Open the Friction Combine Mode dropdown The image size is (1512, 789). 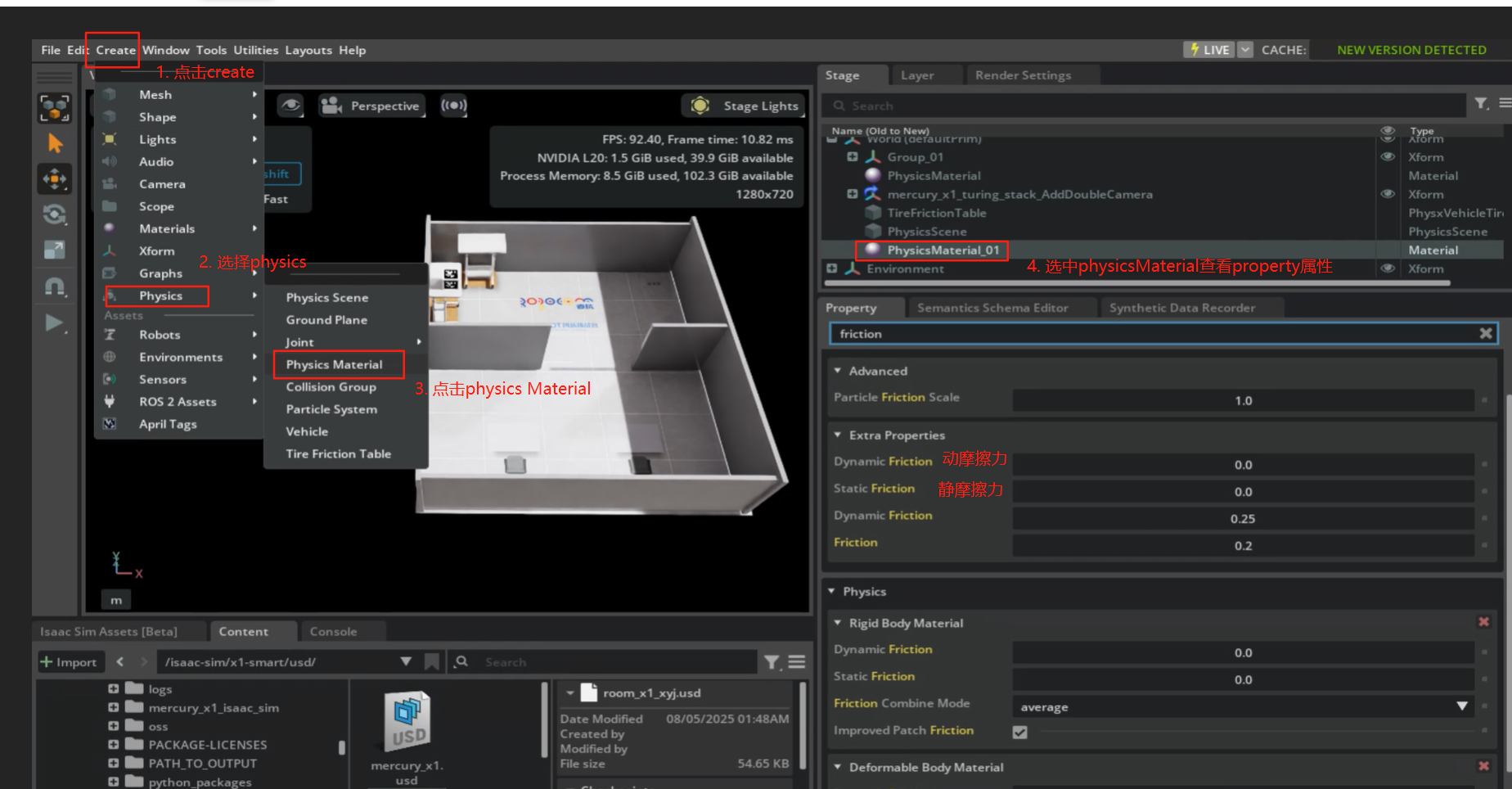(1243, 706)
